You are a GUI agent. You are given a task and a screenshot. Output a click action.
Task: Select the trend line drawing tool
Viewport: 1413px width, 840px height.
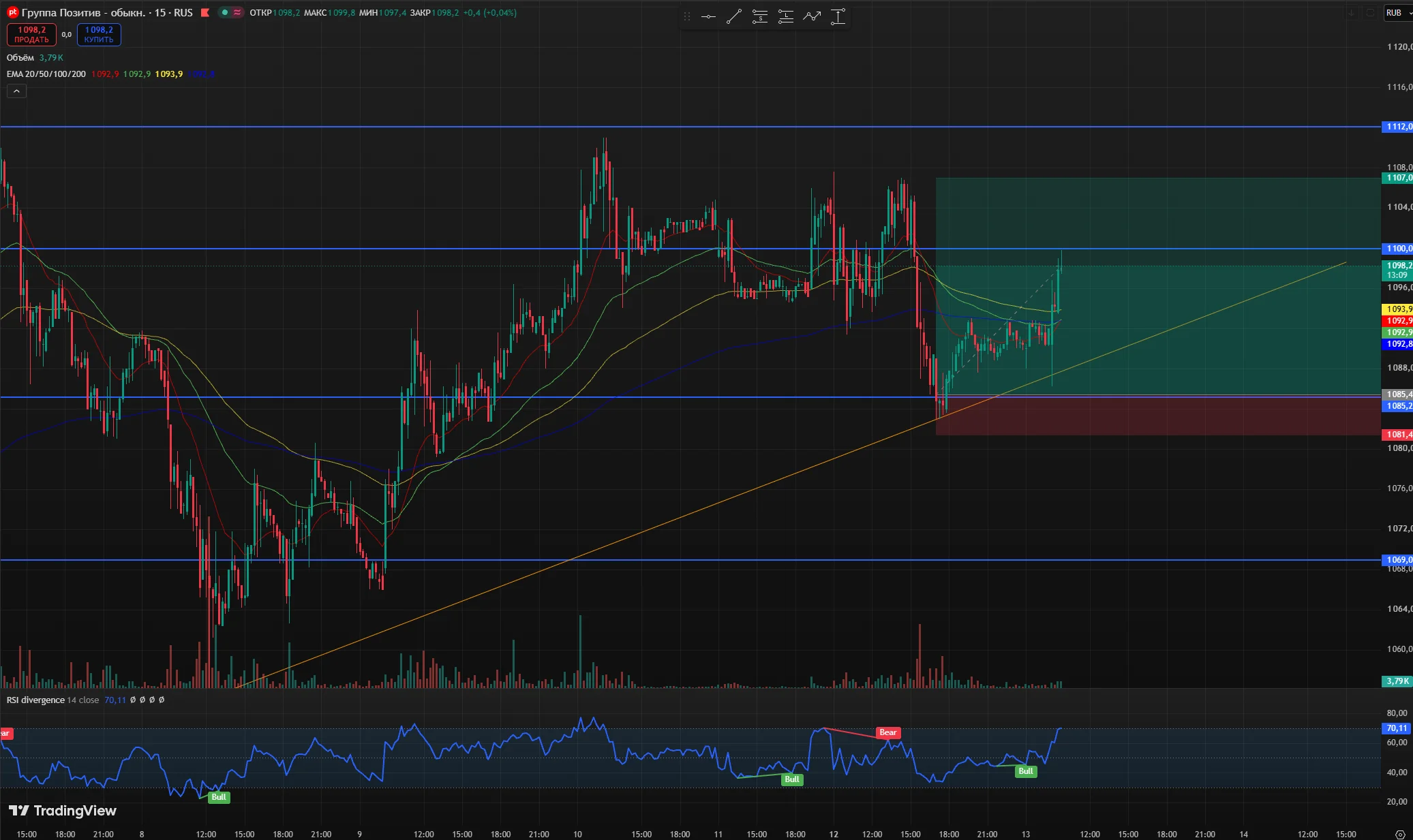[x=734, y=17]
